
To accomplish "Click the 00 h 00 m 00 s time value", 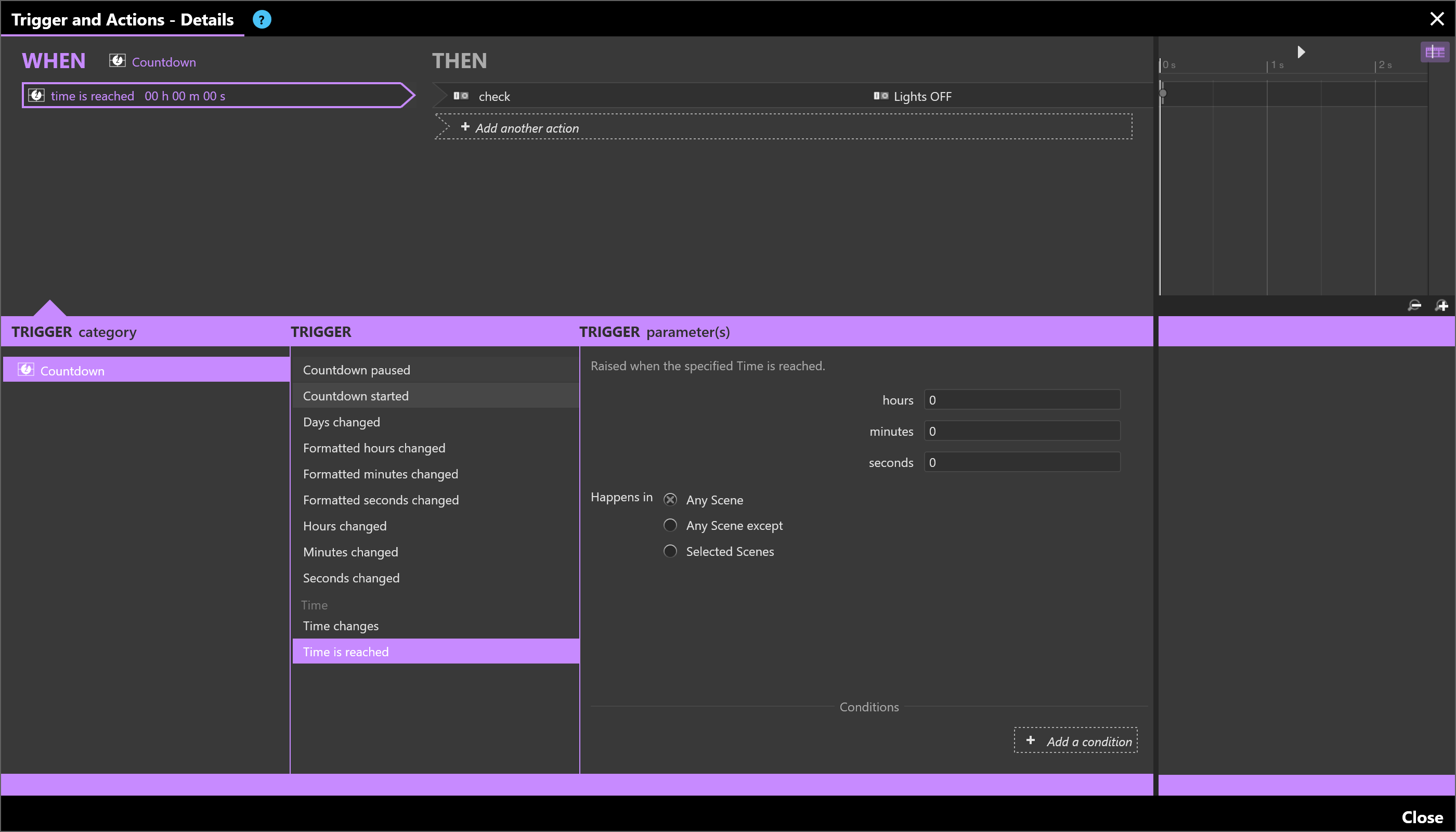I will tap(185, 96).
